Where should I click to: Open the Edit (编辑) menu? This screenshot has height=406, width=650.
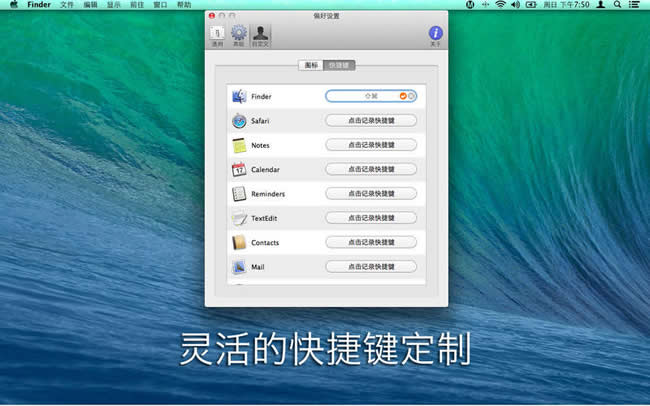coord(90,5)
